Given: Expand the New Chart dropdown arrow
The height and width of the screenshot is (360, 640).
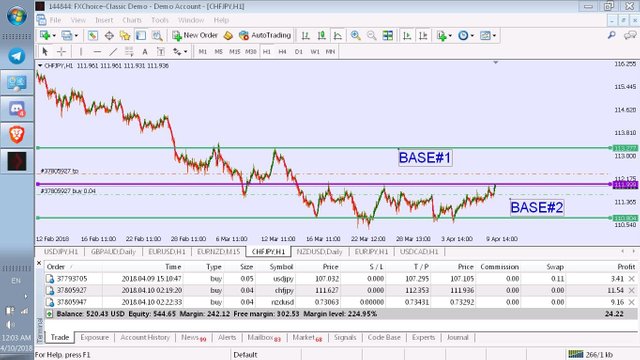Looking at the screenshot, I should pos(54,36).
